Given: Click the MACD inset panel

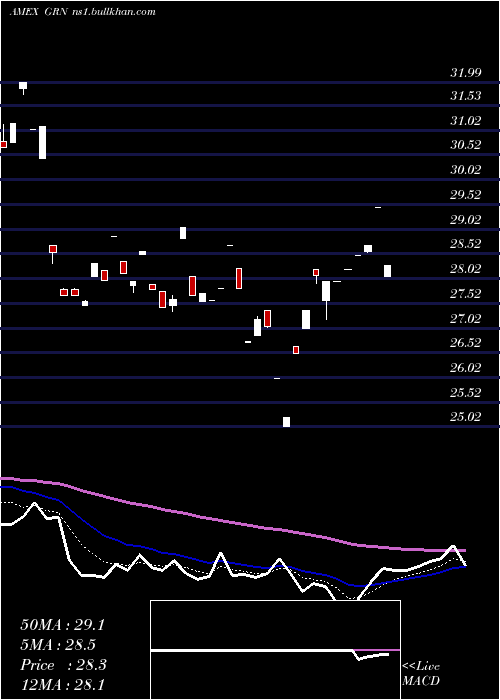Looking at the screenshot, I should 275,650.
